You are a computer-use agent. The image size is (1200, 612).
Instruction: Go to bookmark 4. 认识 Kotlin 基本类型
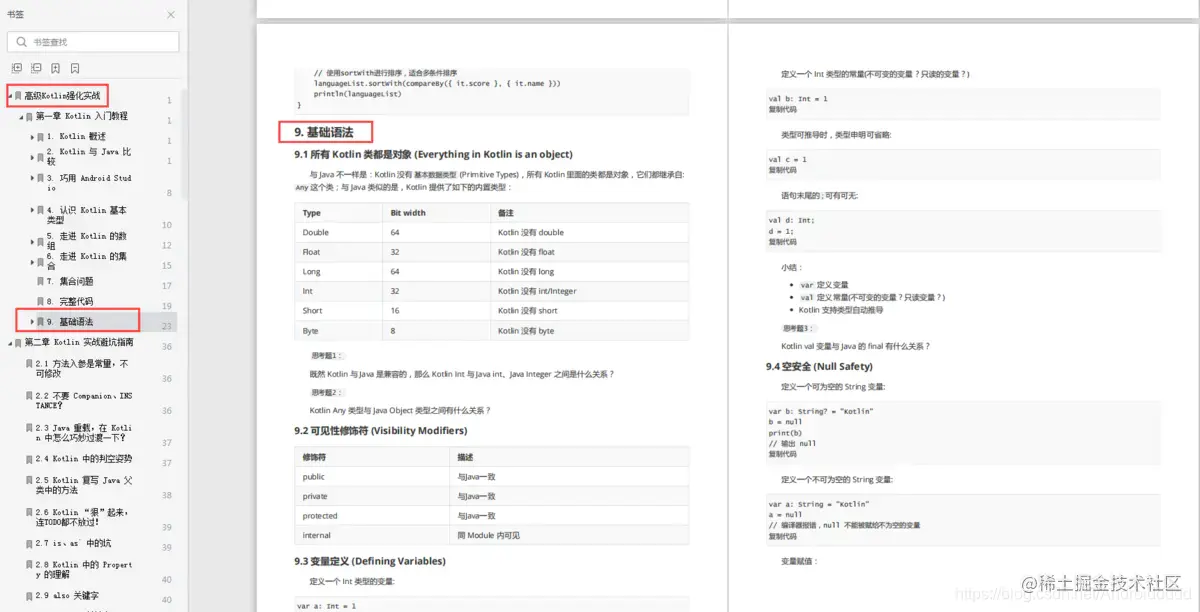(x=87, y=215)
